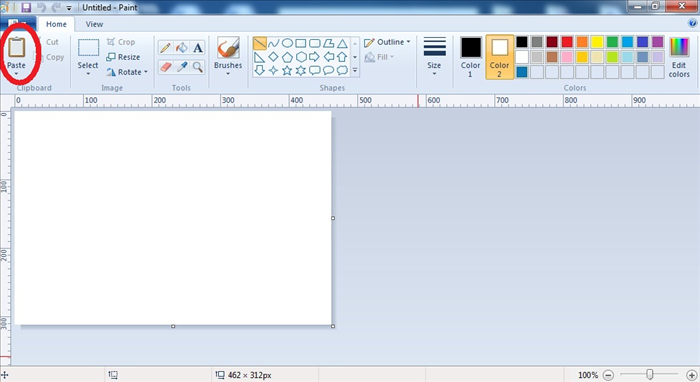Pick the yellow color swatch
The width and height of the screenshot is (700, 382).
[597, 42]
